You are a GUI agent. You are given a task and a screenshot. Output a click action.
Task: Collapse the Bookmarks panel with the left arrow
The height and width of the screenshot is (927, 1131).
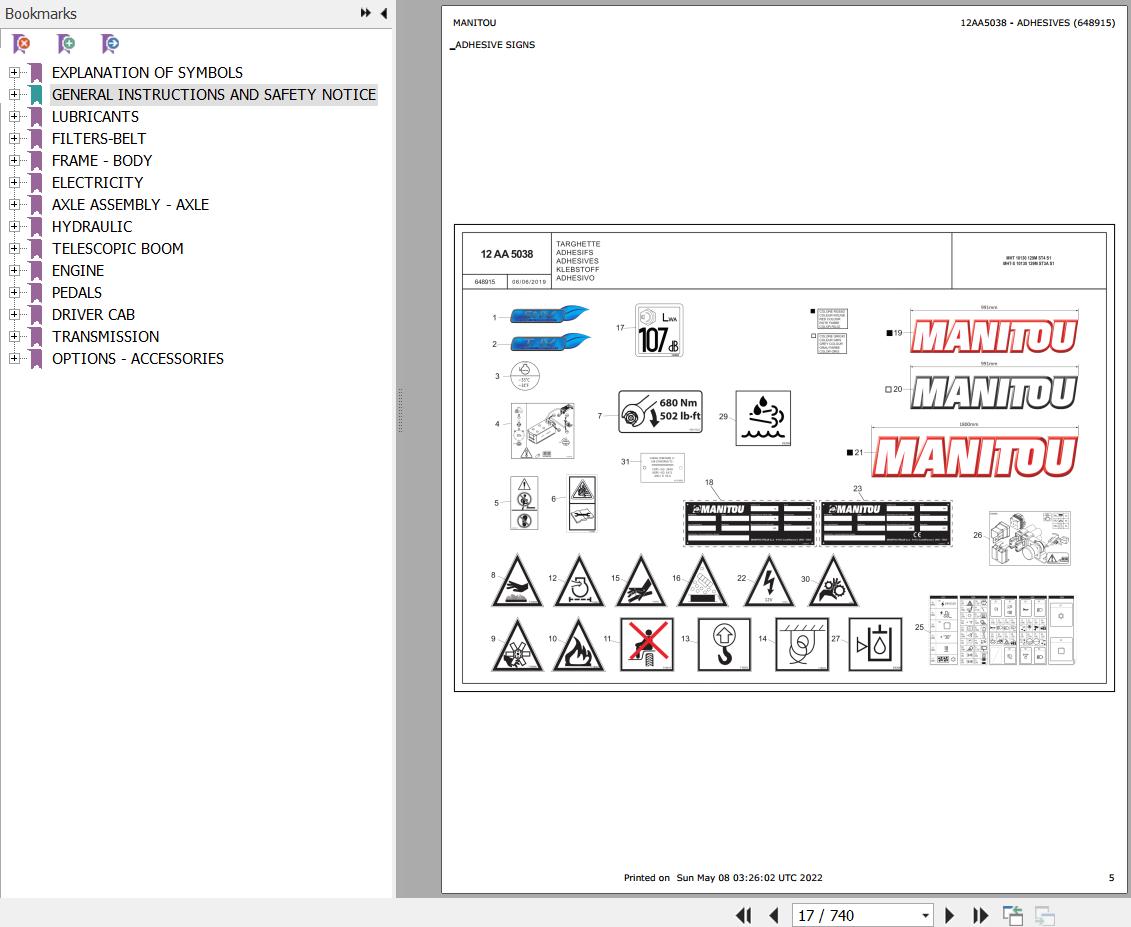click(384, 13)
